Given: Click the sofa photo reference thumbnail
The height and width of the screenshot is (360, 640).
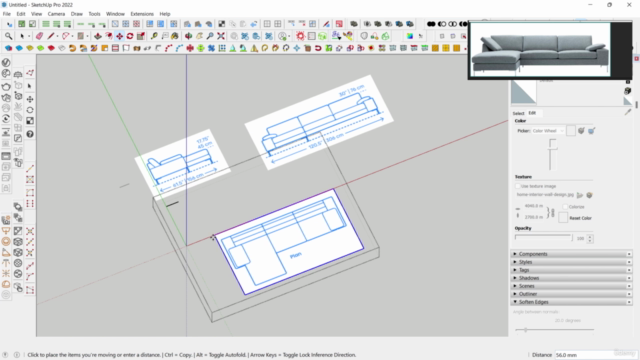Looking at the screenshot, I should point(540,49).
